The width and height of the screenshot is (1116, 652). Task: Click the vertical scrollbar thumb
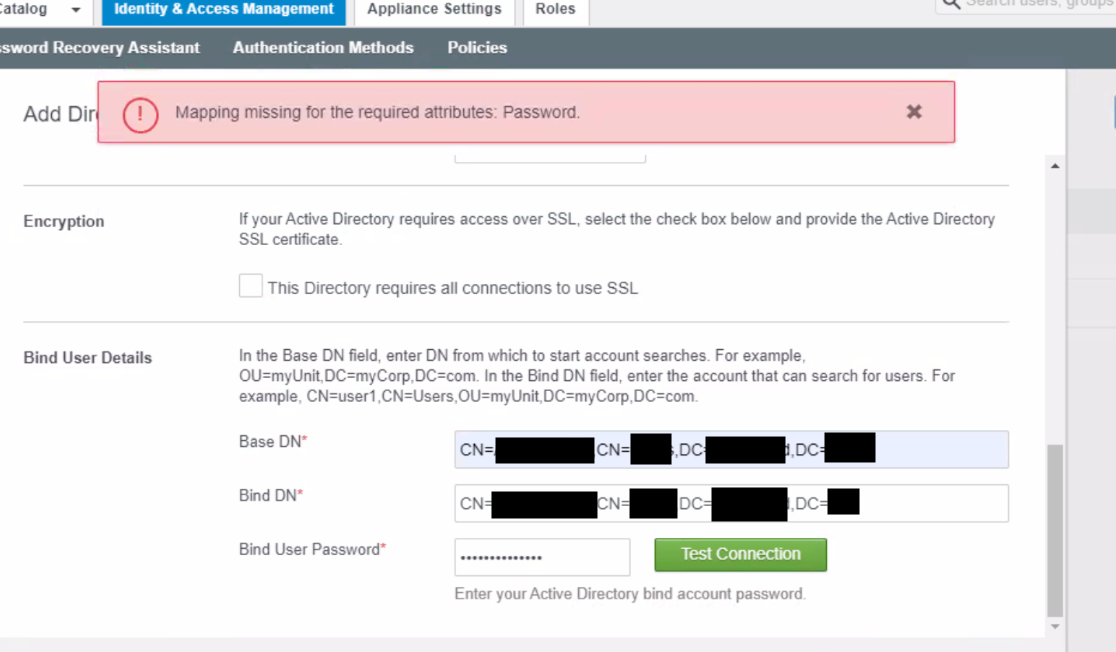click(x=1055, y=530)
